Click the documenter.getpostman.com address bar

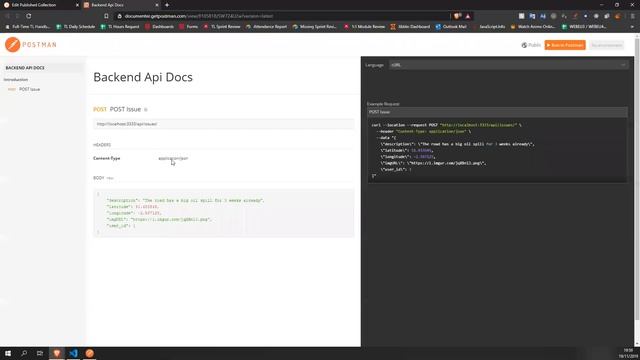pos(282,16)
